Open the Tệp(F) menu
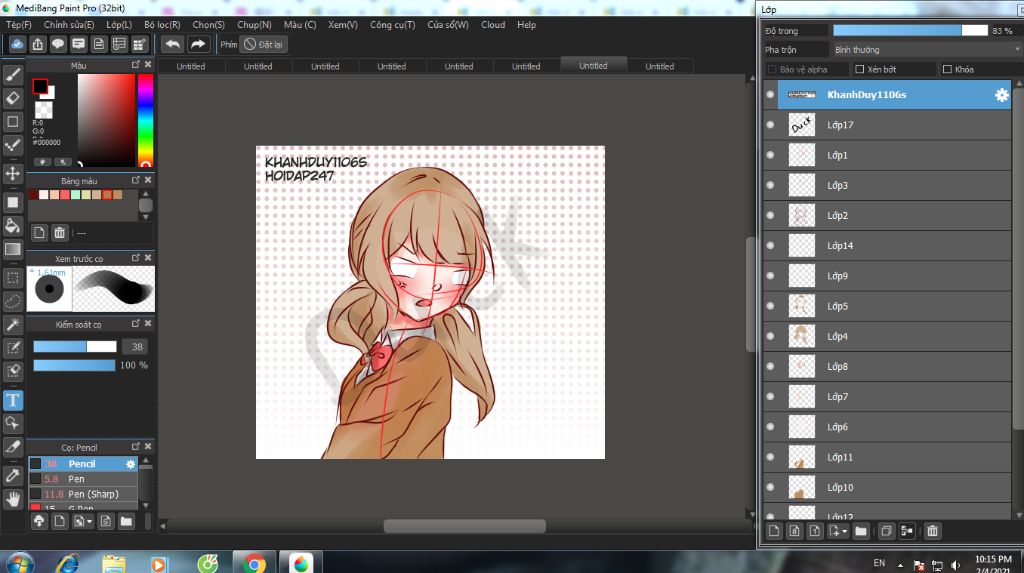The height and width of the screenshot is (573, 1024). (x=19, y=25)
